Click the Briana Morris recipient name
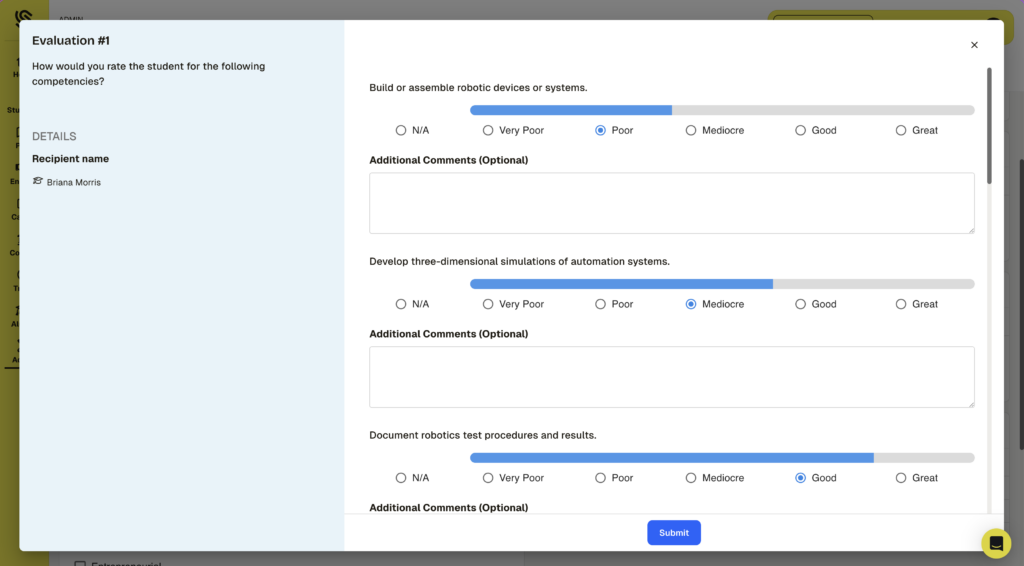Viewport: 1024px width, 566px height. 73,183
